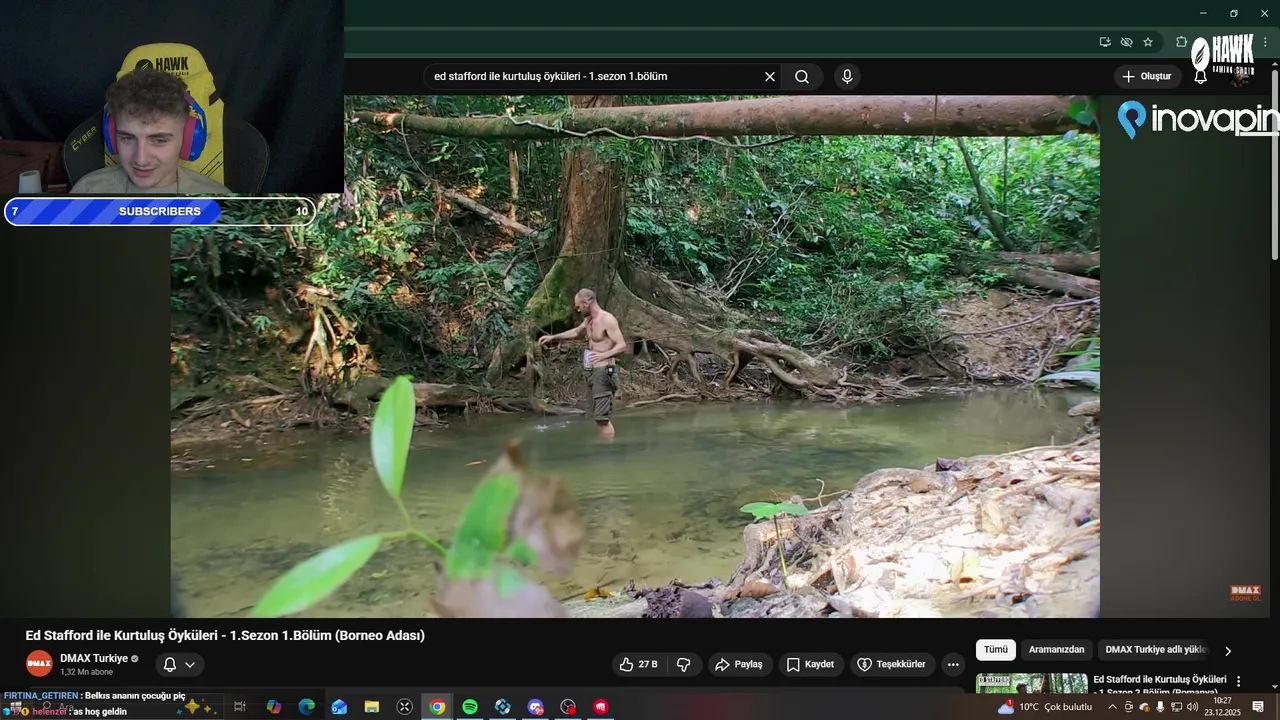
Task: Open the clock showing 10:27
Action: (x=1222, y=707)
